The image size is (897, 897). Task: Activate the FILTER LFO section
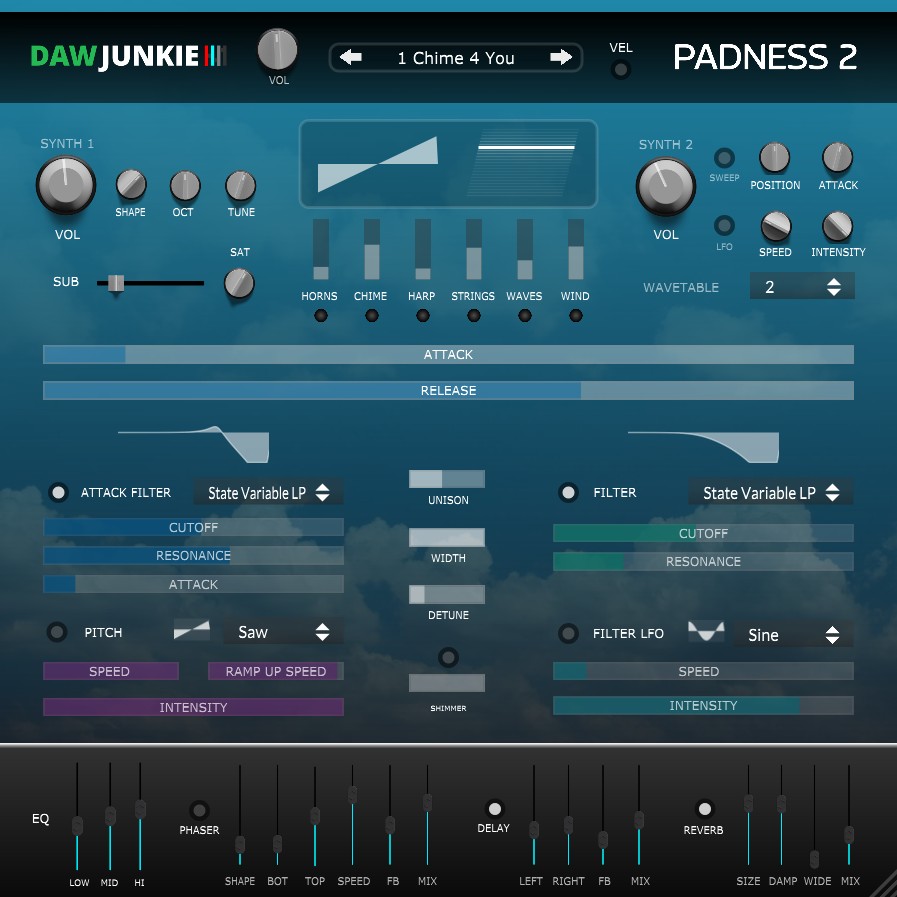pos(568,634)
